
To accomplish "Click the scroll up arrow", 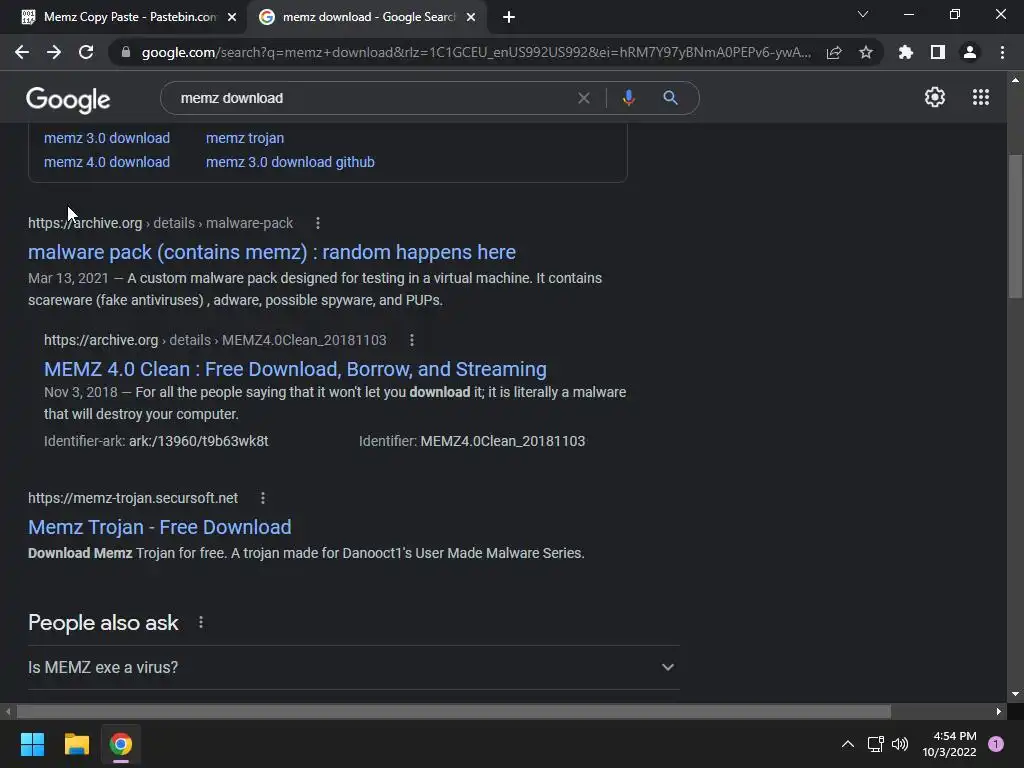I will point(1015,80).
